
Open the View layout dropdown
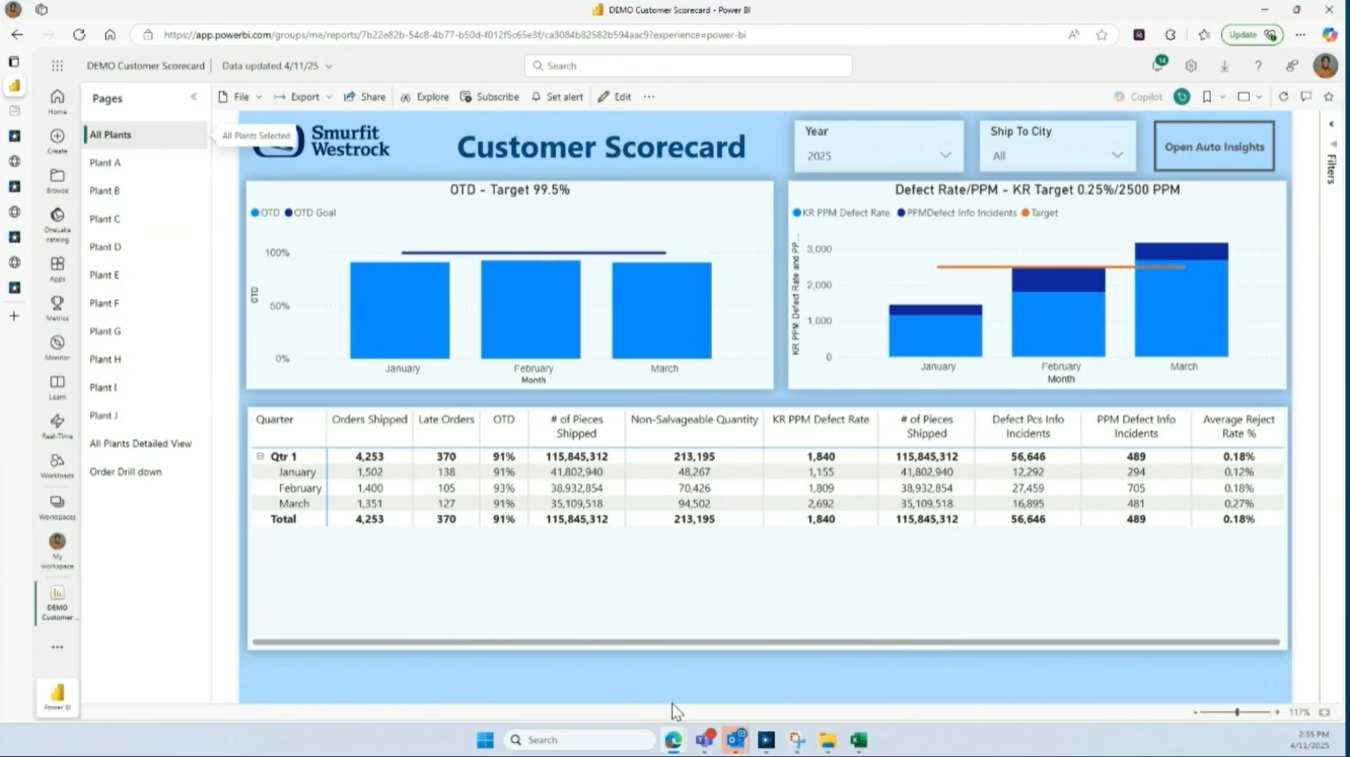pos(1250,97)
